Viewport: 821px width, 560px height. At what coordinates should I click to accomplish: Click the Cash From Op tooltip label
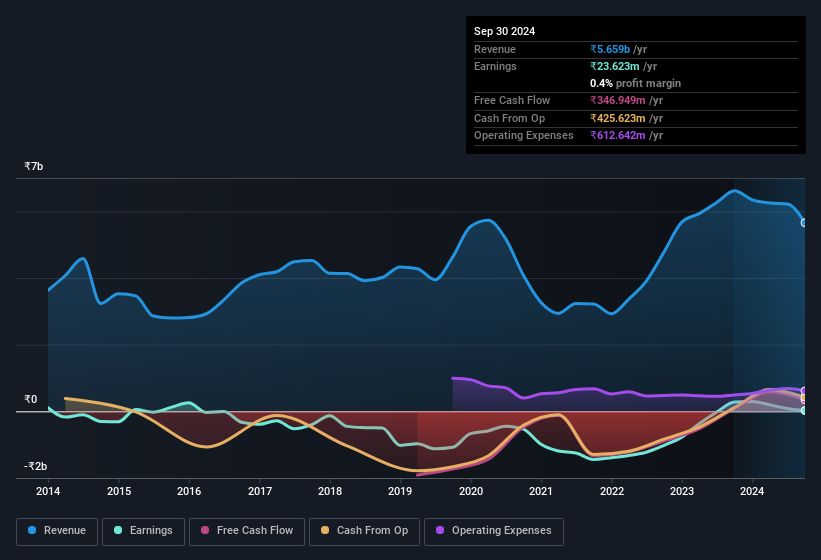coord(509,118)
